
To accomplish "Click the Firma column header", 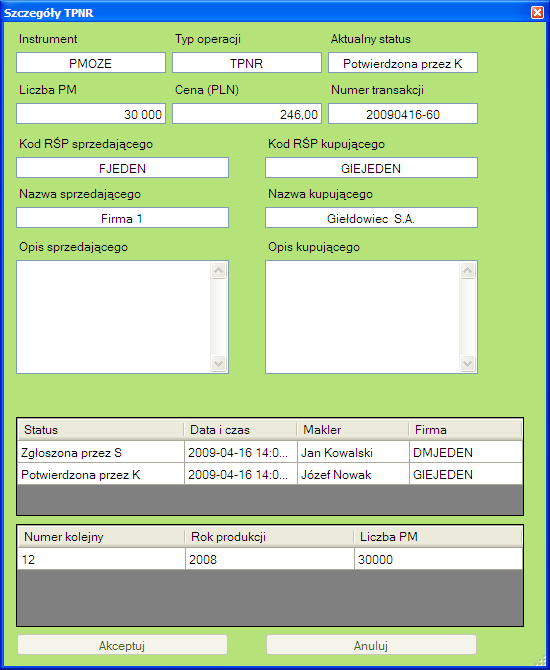I will 465,430.
